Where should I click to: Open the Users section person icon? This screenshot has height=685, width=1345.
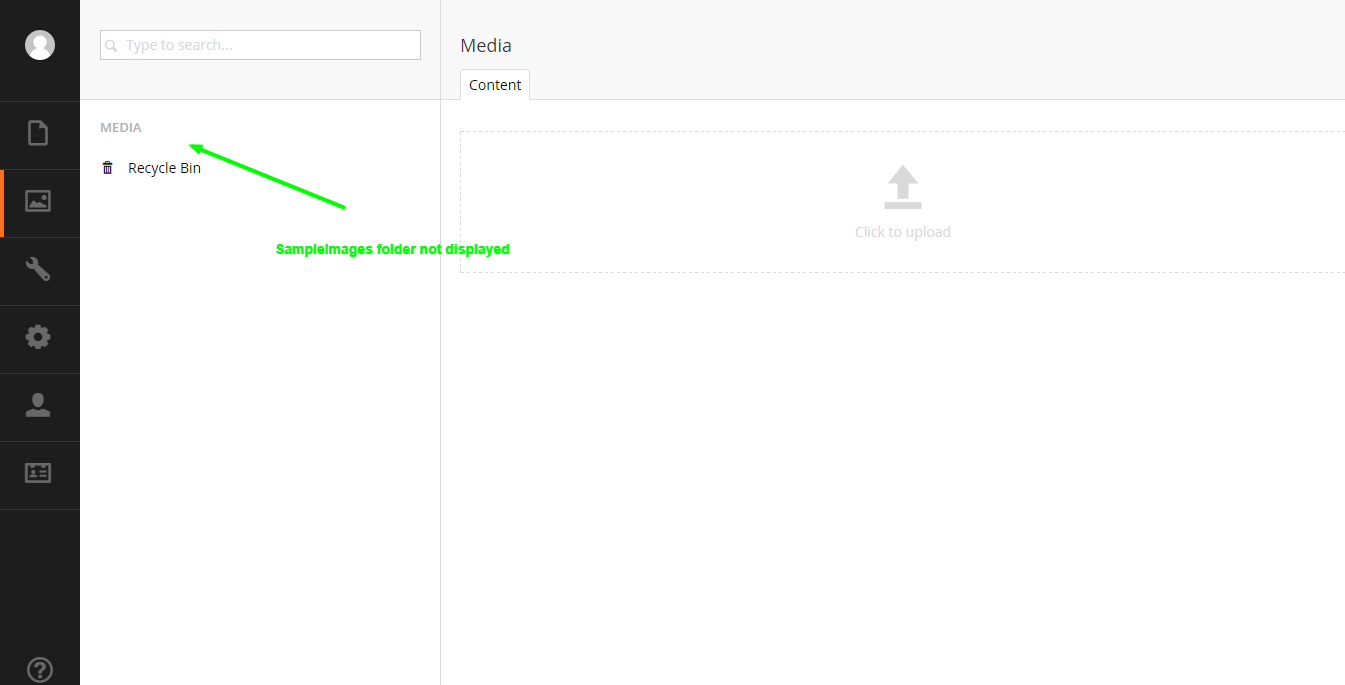coord(38,405)
